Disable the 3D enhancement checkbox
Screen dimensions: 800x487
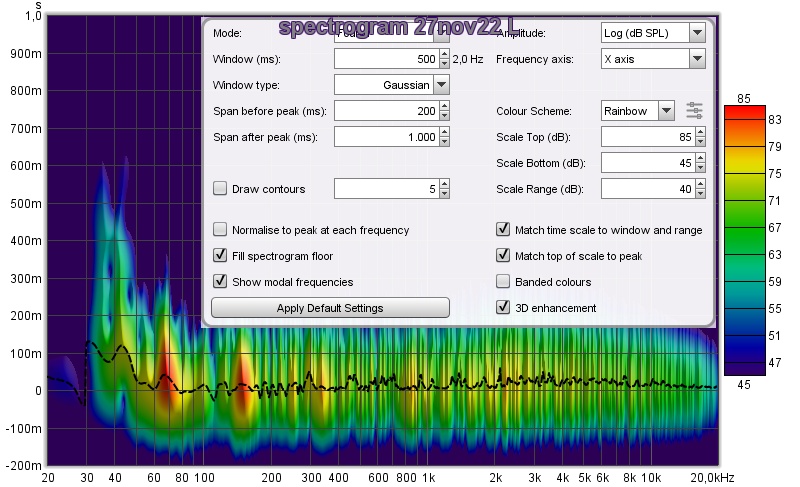point(504,308)
